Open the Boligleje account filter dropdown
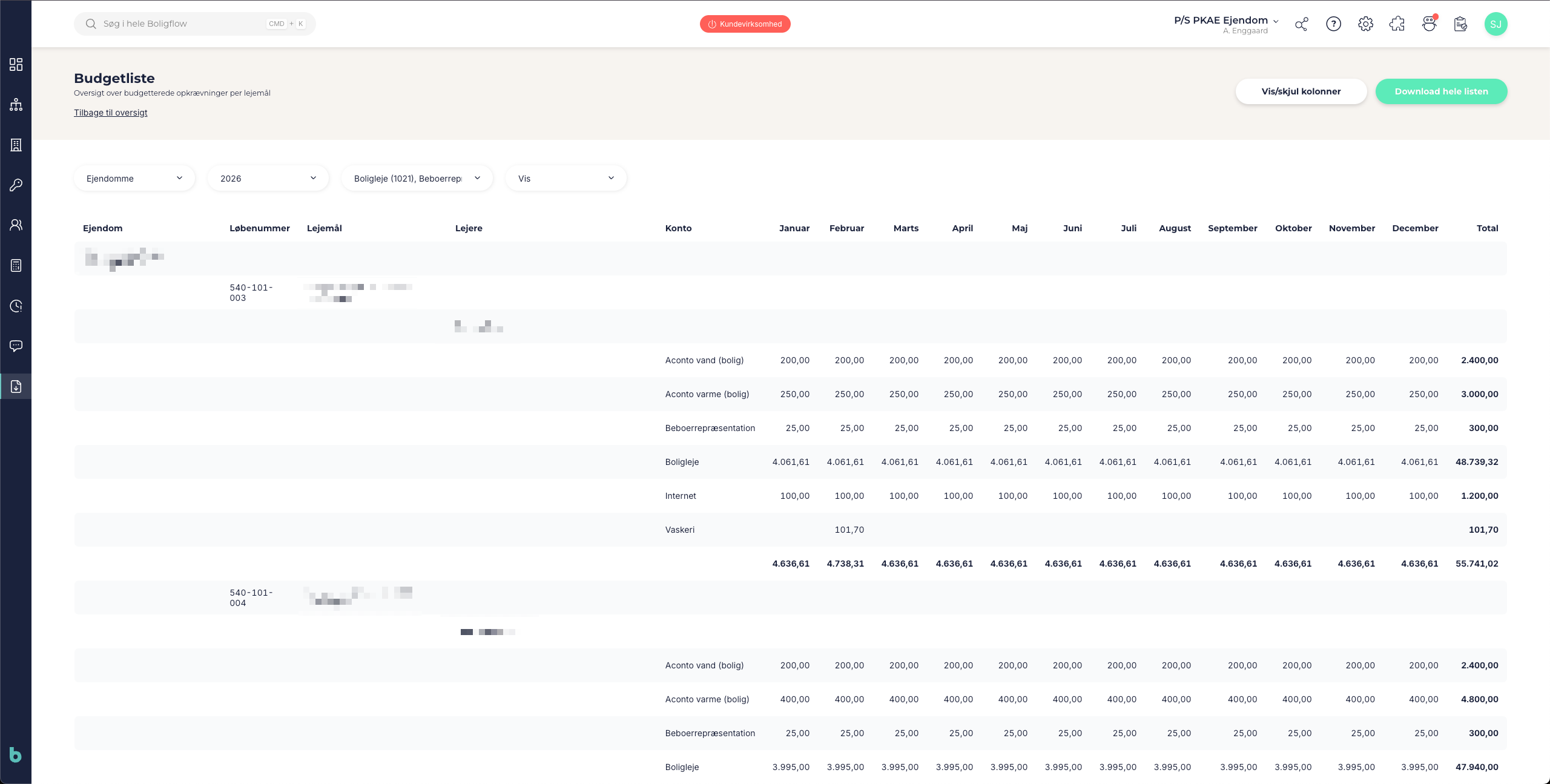1550x784 pixels. [417, 179]
